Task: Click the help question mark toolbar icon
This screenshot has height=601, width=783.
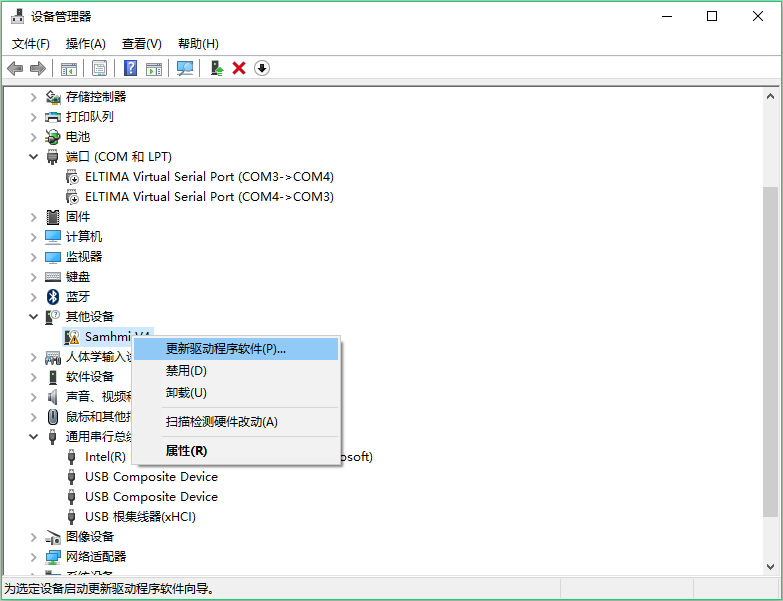Action: (x=130, y=68)
